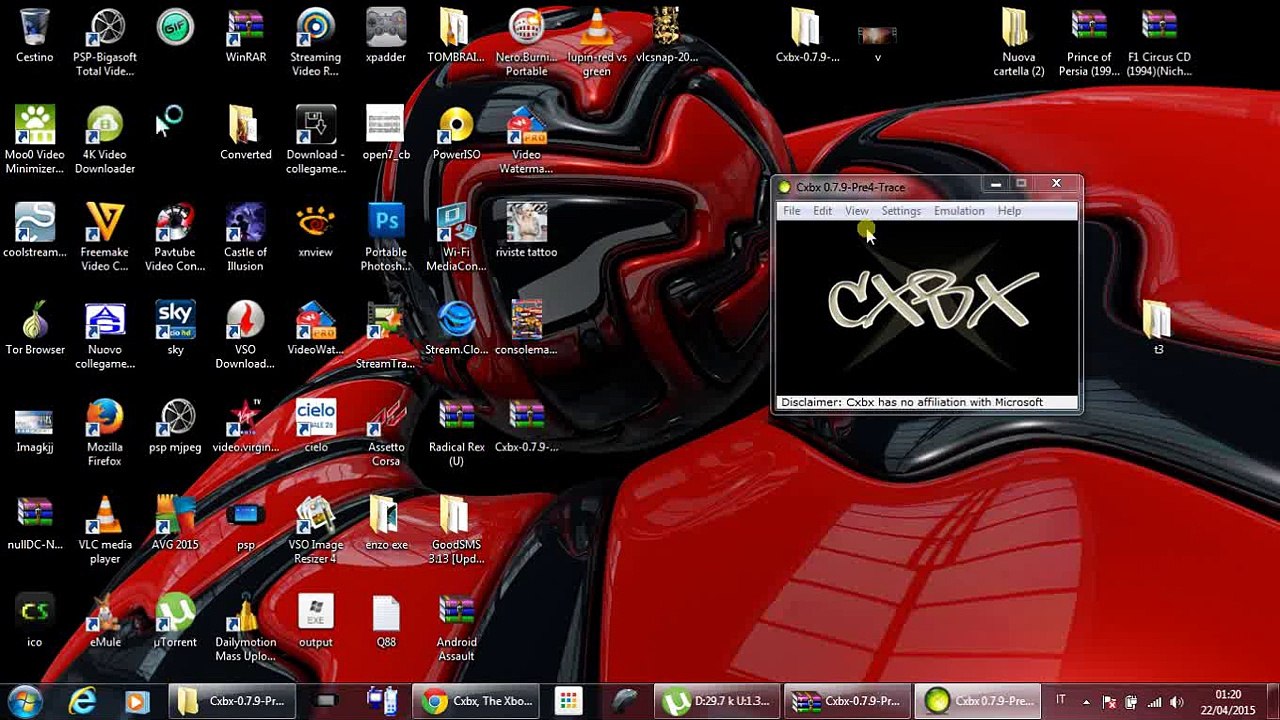
Task: Select the Castle of Illusion icon
Action: 246,239
